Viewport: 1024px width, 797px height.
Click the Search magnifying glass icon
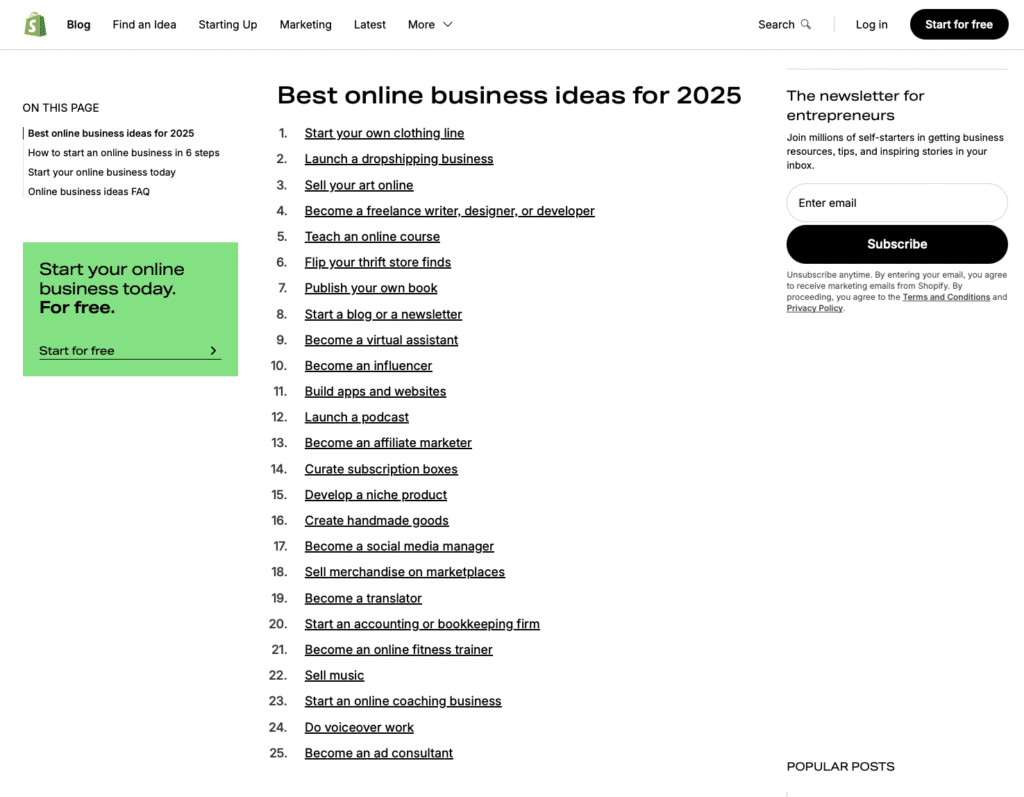806,25
